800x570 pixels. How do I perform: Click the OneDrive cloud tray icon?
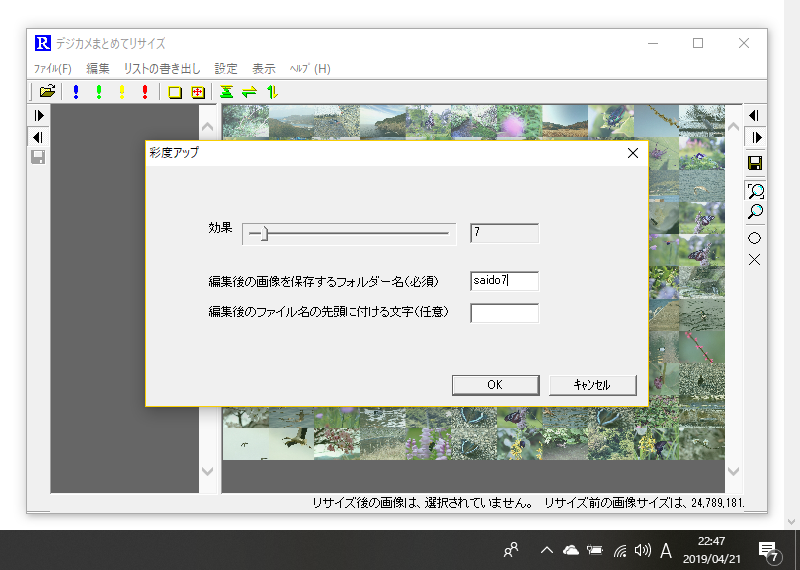pyautogui.click(x=571, y=550)
